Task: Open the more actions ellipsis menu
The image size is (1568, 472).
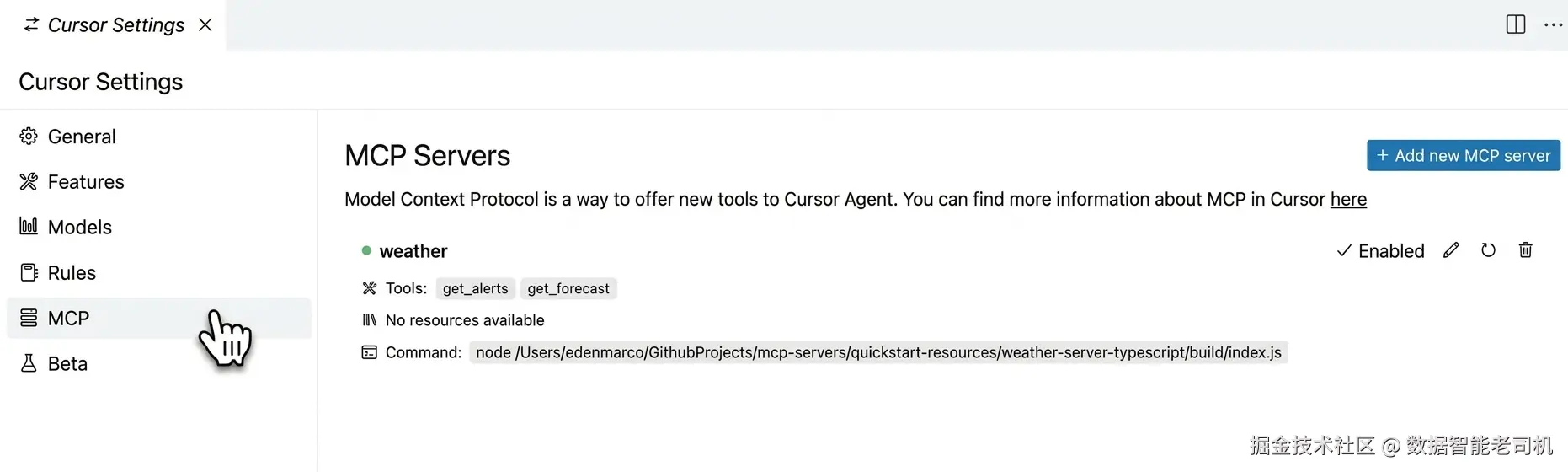Action: click(x=1553, y=24)
